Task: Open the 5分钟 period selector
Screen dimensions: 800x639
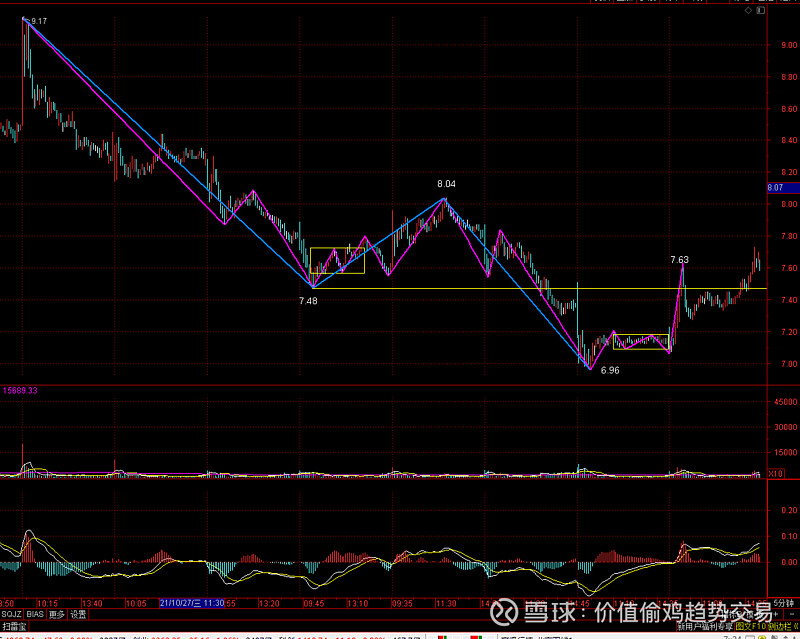Action: coord(783,603)
